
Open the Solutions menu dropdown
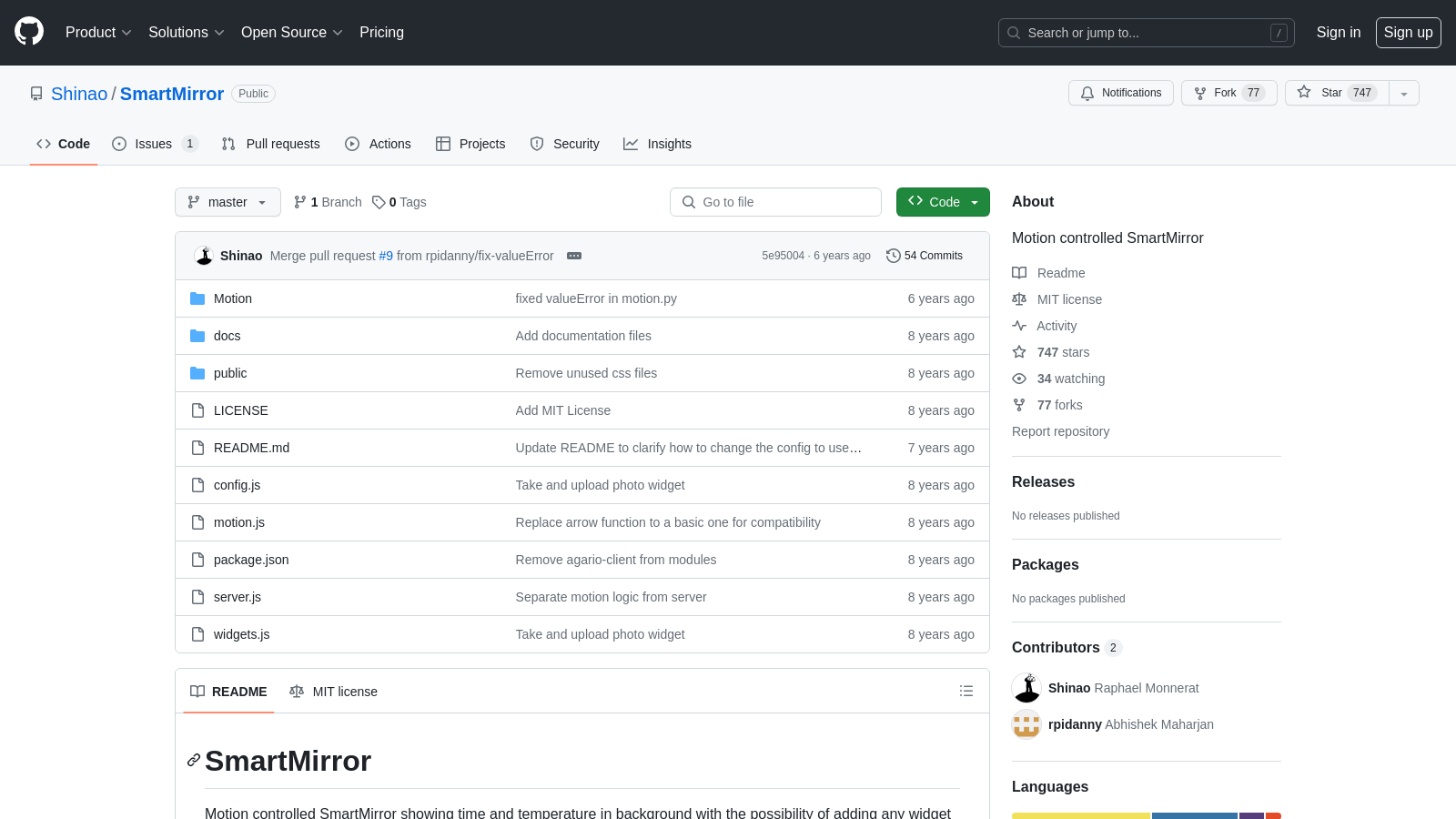[x=186, y=32]
